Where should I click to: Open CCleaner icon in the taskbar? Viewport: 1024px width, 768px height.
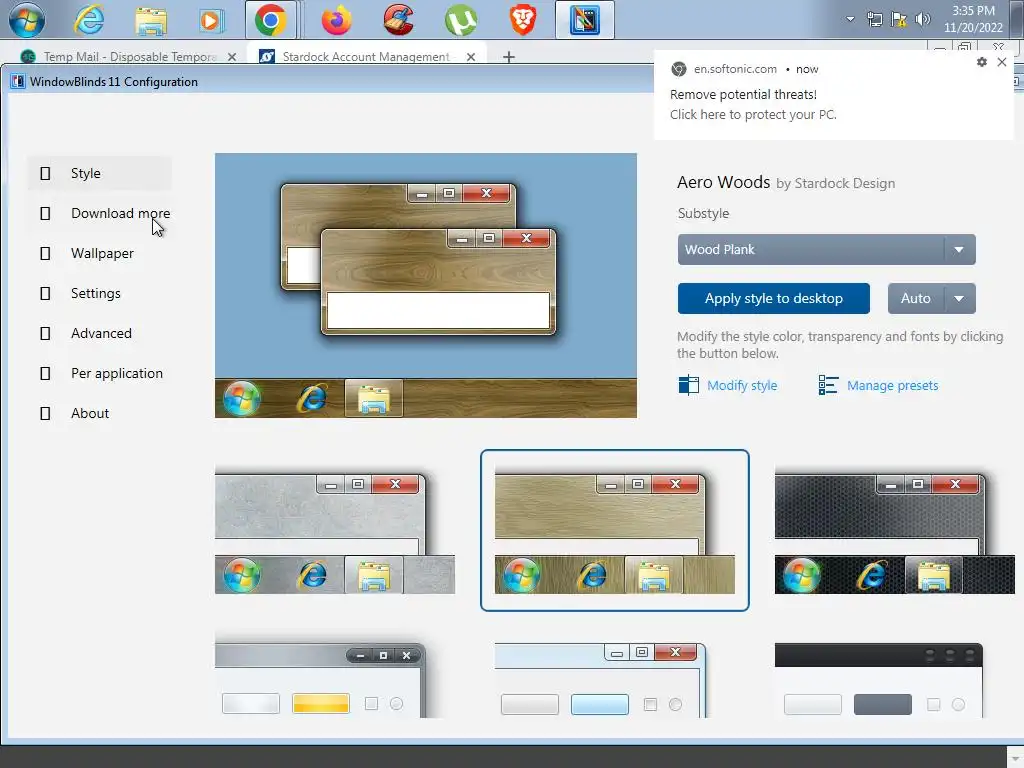click(398, 20)
